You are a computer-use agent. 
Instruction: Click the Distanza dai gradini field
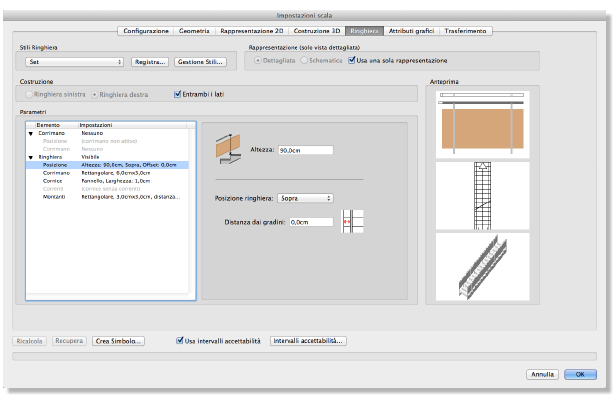point(311,222)
